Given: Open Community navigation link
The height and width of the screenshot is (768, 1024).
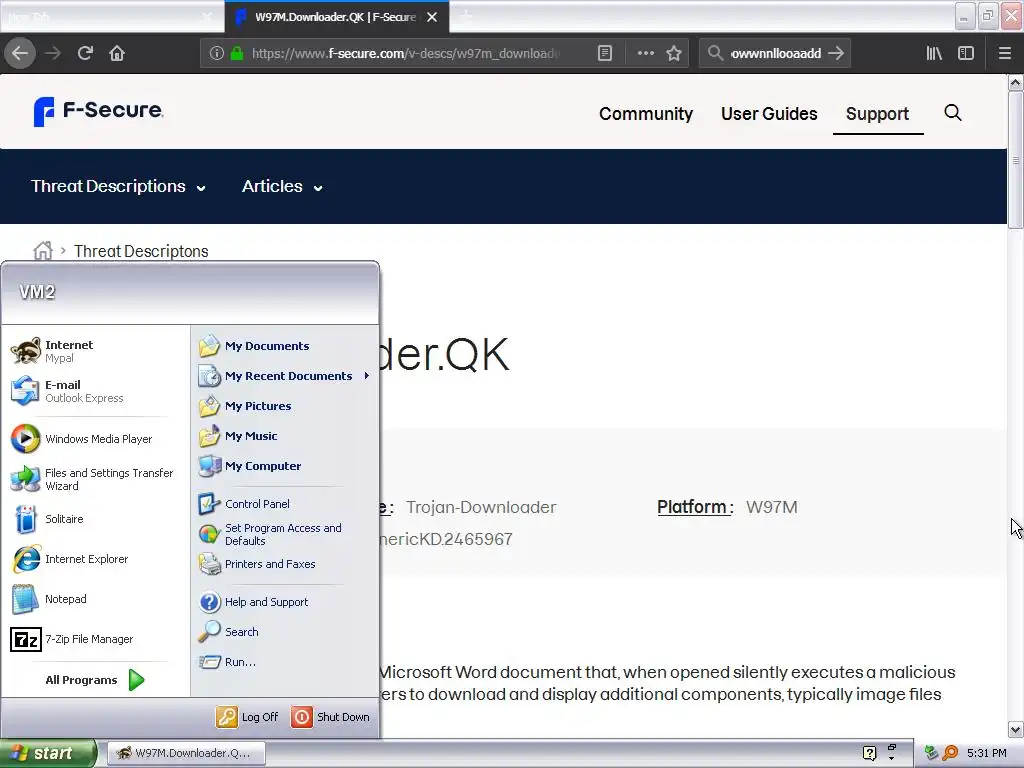Looking at the screenshot, I should point(646,114).
